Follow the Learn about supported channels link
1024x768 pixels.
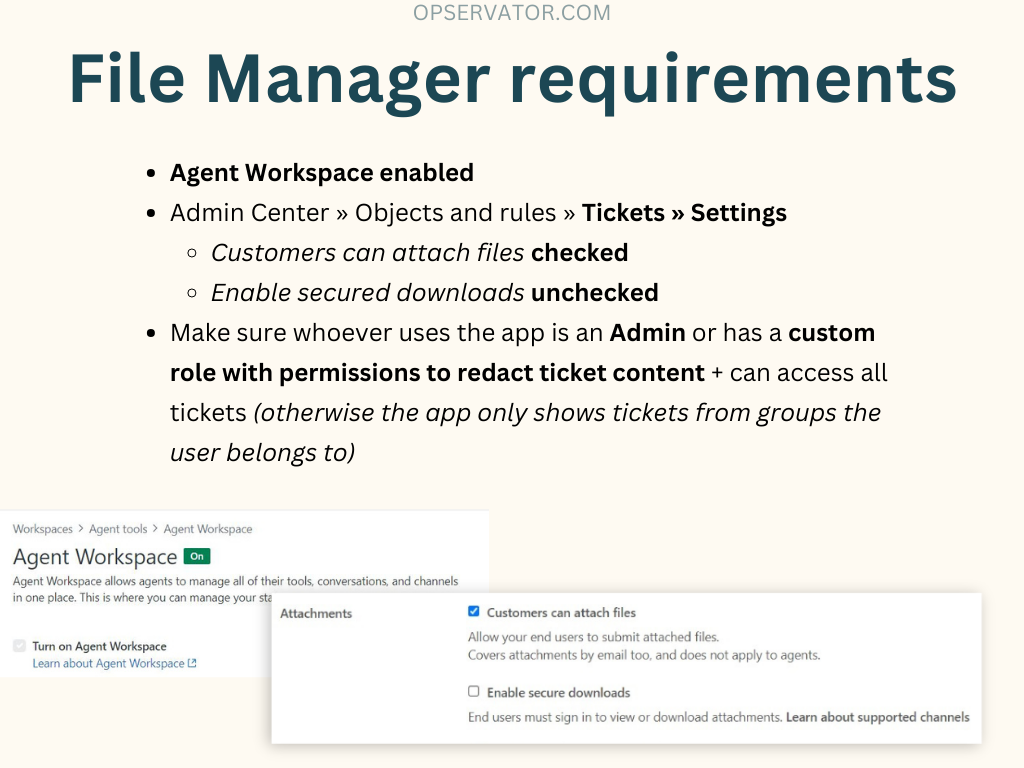[x=877, y=717]
